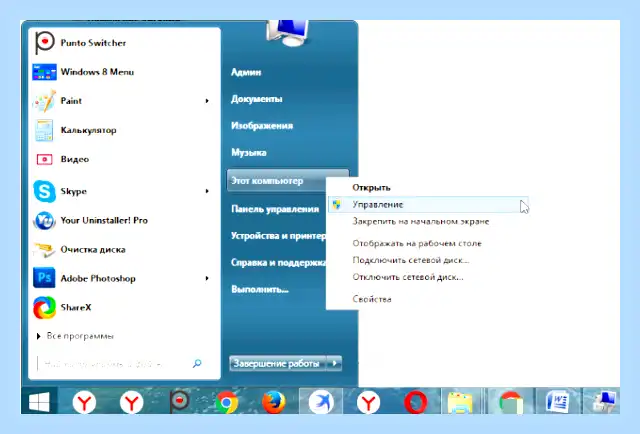This screenshot has width=640, height=434.
Task: Expand the Paint submenu arrow
Action: pos(207,101)
